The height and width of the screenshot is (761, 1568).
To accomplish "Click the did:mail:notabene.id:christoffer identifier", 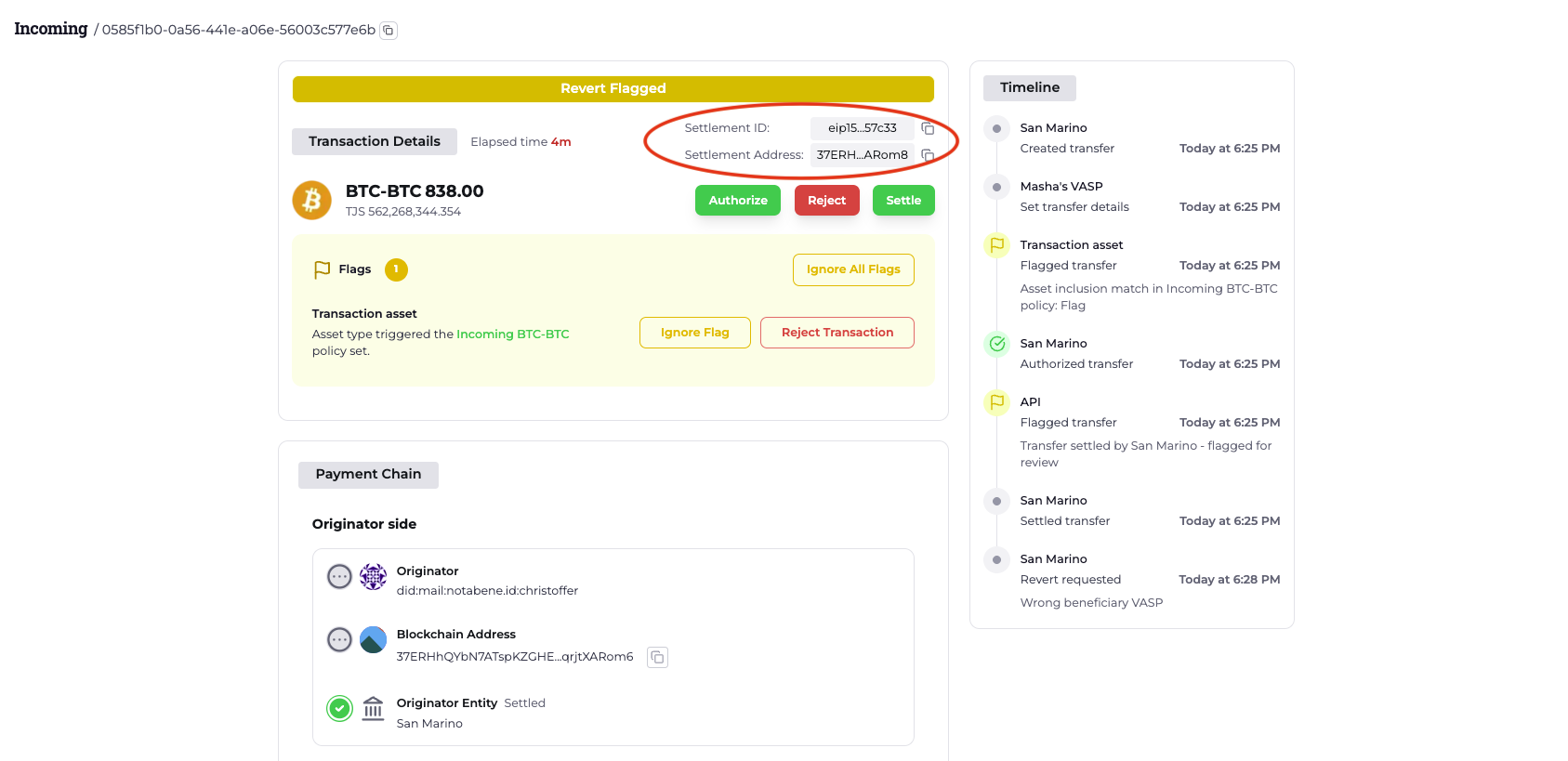I will click(487, 591).
